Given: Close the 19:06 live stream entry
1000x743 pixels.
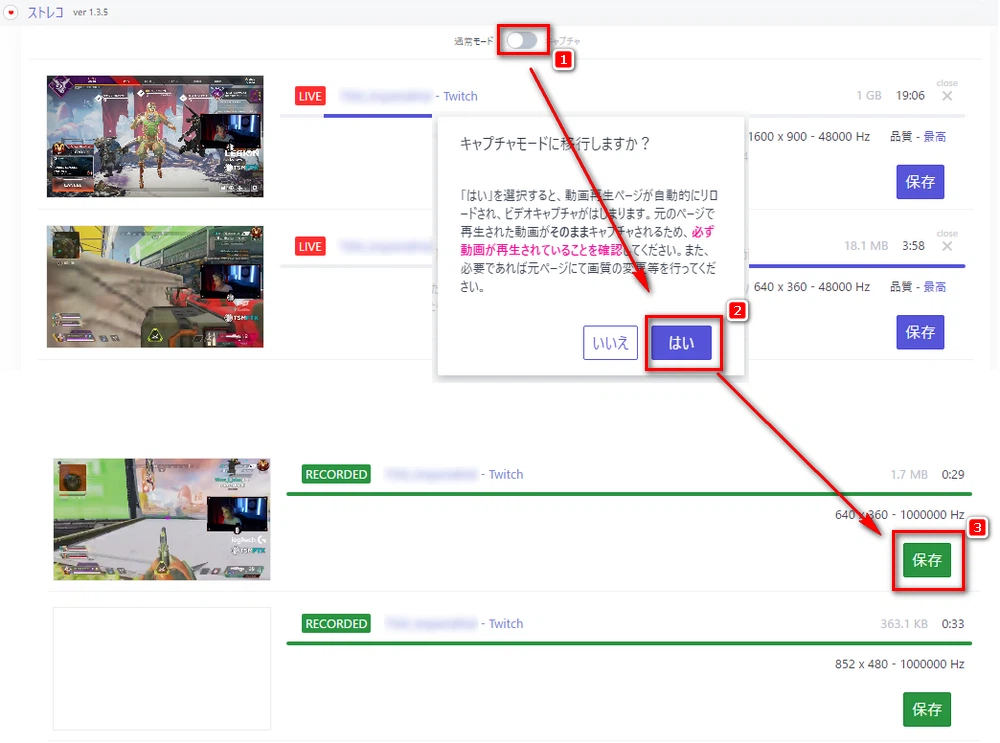Looking at the screenshot, I should tap(947, 96).
